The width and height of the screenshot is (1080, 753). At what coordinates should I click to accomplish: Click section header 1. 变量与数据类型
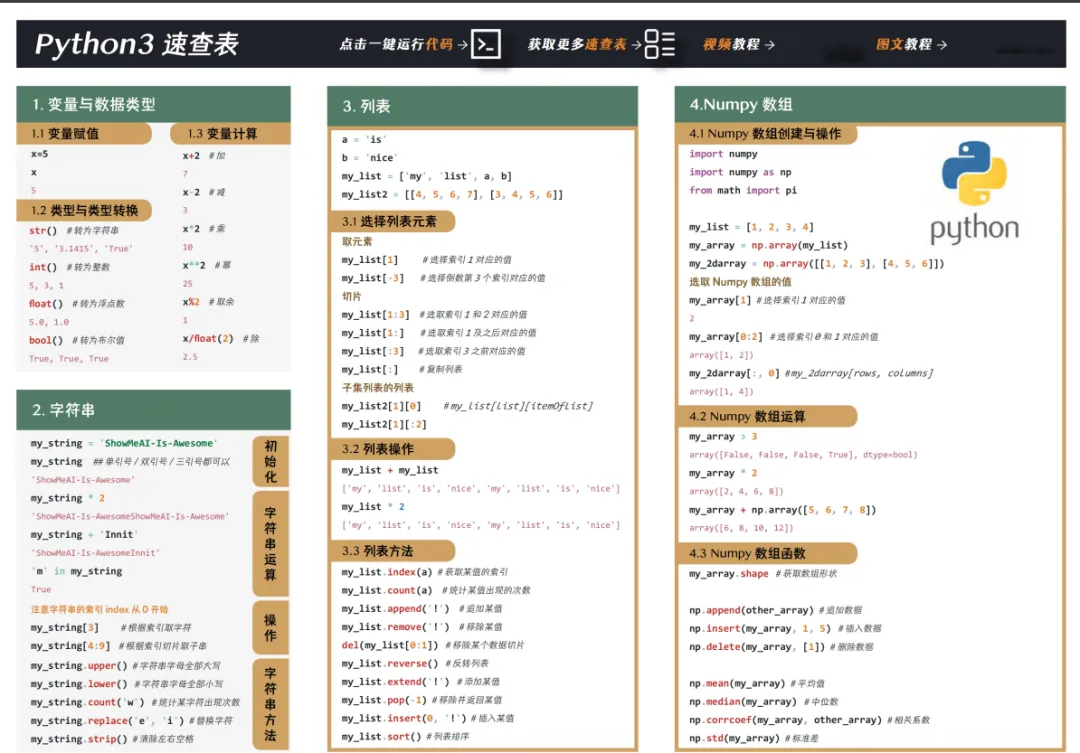click(x=153, y=105)
